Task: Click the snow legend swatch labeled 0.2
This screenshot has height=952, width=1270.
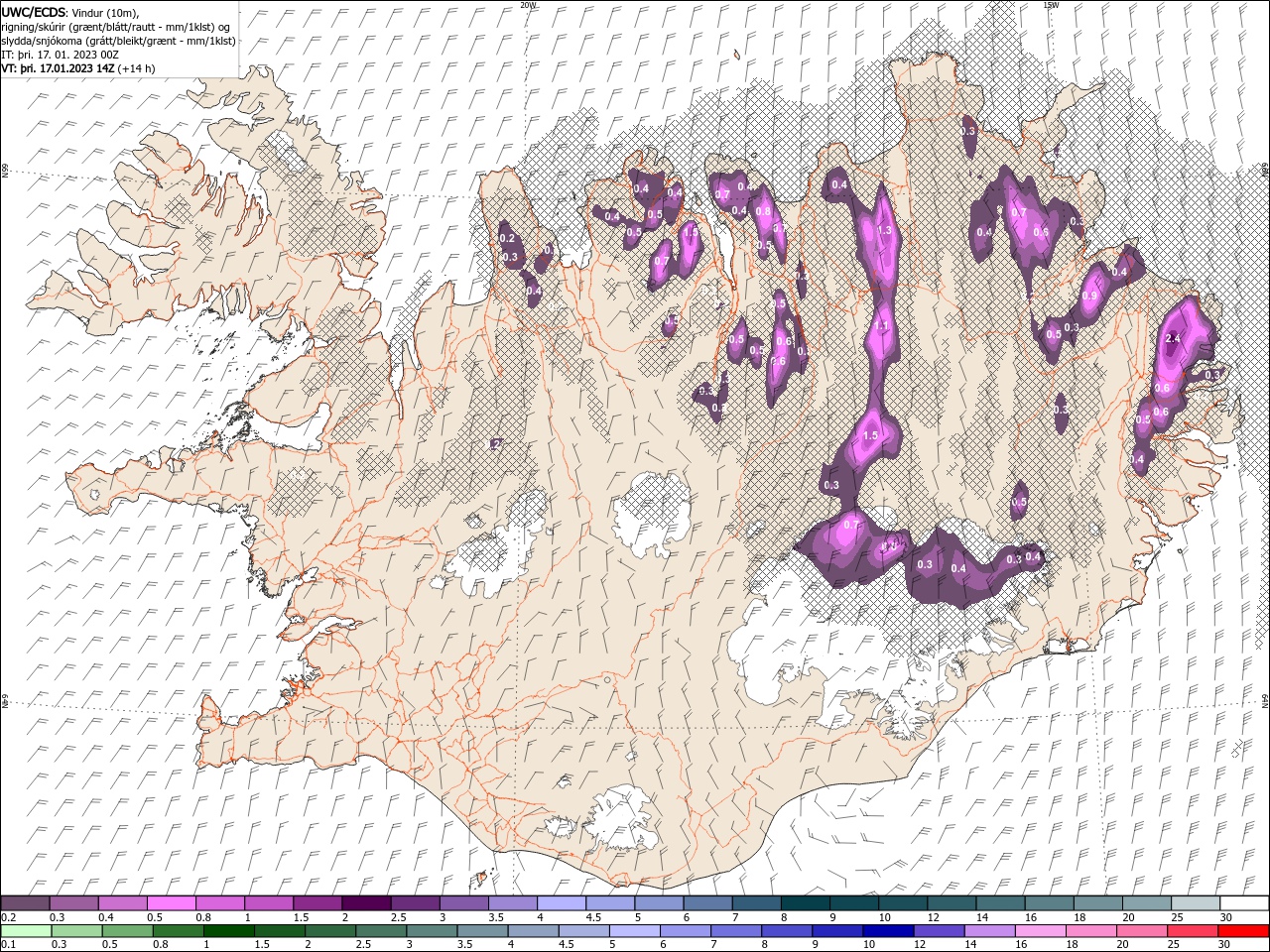Action: tap(25, 903)
